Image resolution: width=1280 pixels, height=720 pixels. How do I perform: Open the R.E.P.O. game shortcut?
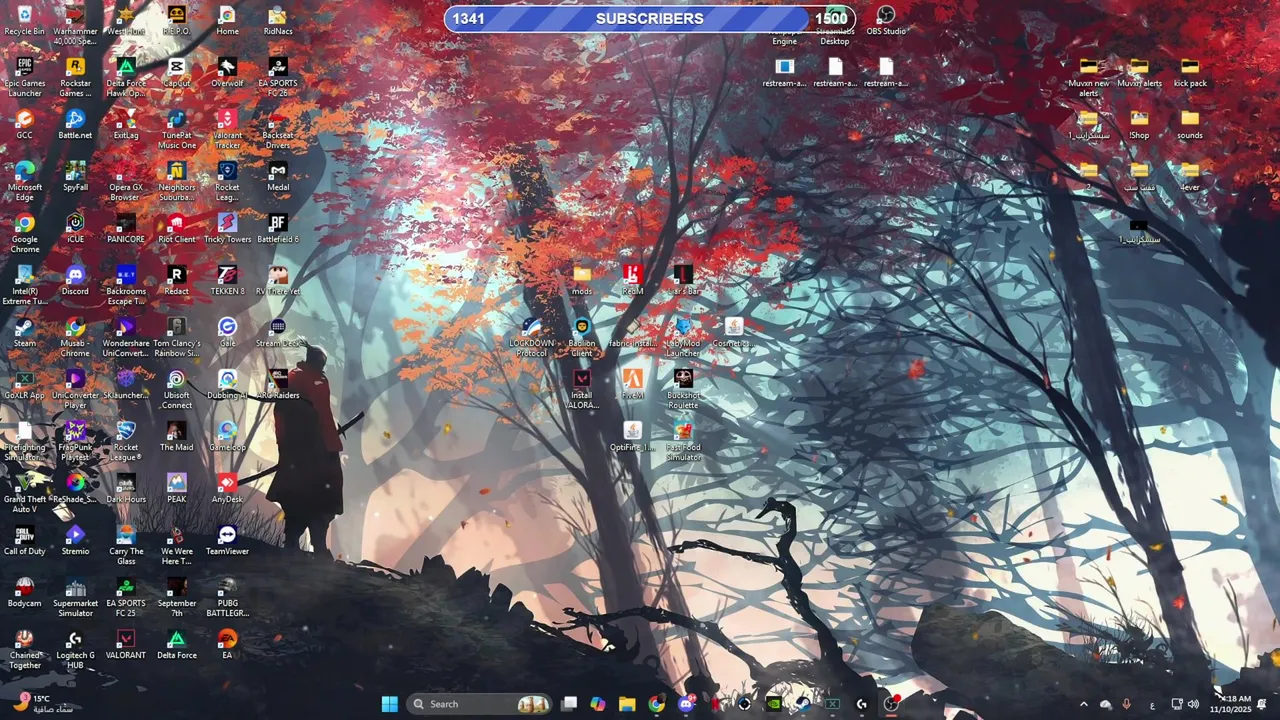pyautogui.click(x=176, y=20)
